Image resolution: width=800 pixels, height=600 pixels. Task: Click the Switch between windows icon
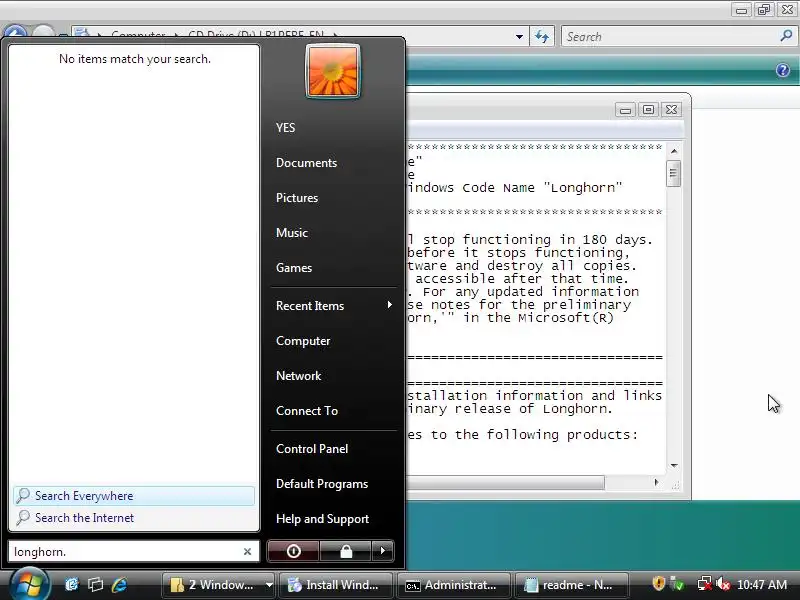click(x=95, y=584)
